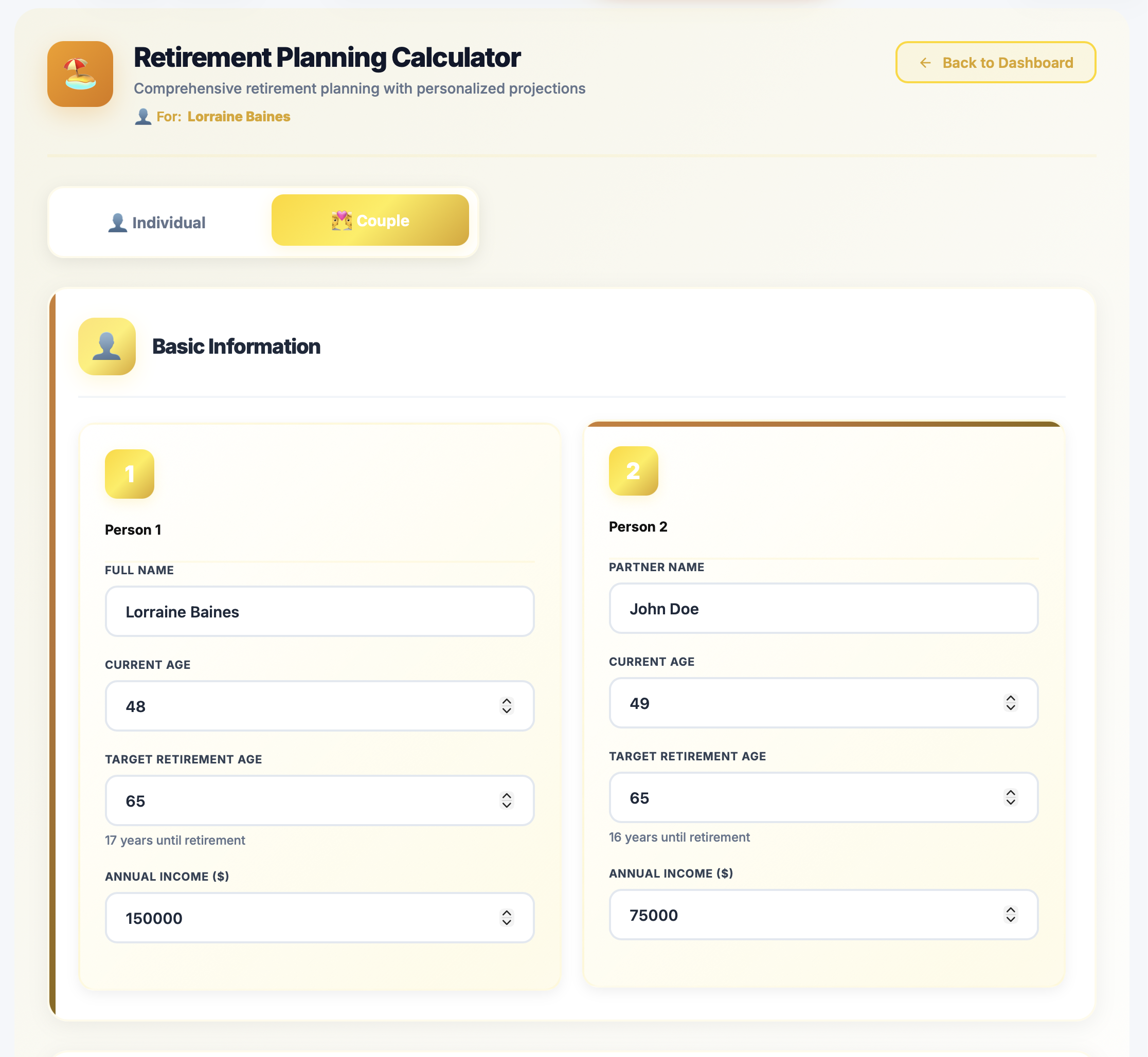1148x1057 pixels.
Task: Click the Back to Dashboard button
Action: pyautogui.click(x=995, y=62)
